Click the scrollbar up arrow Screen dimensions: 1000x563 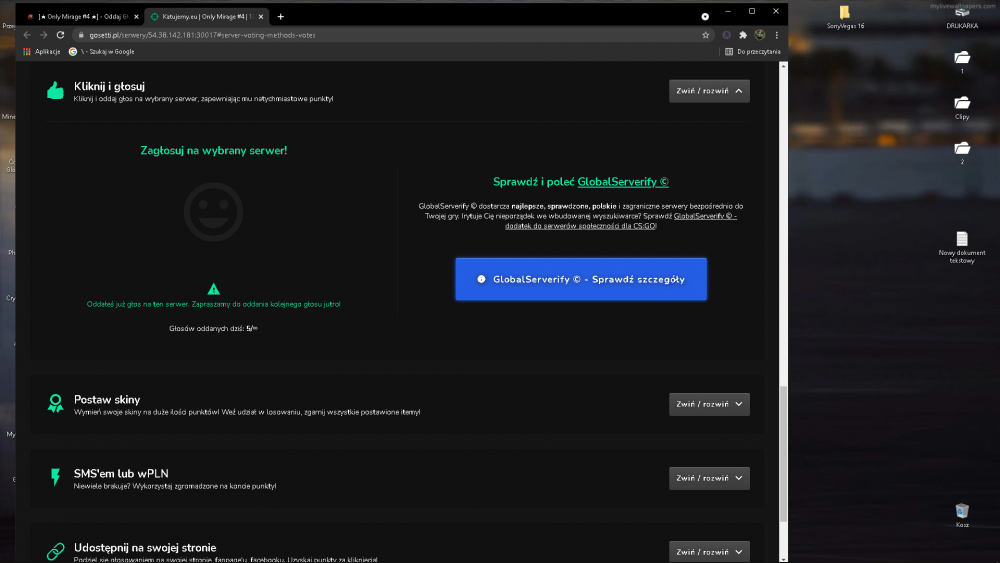click(783, 66)
